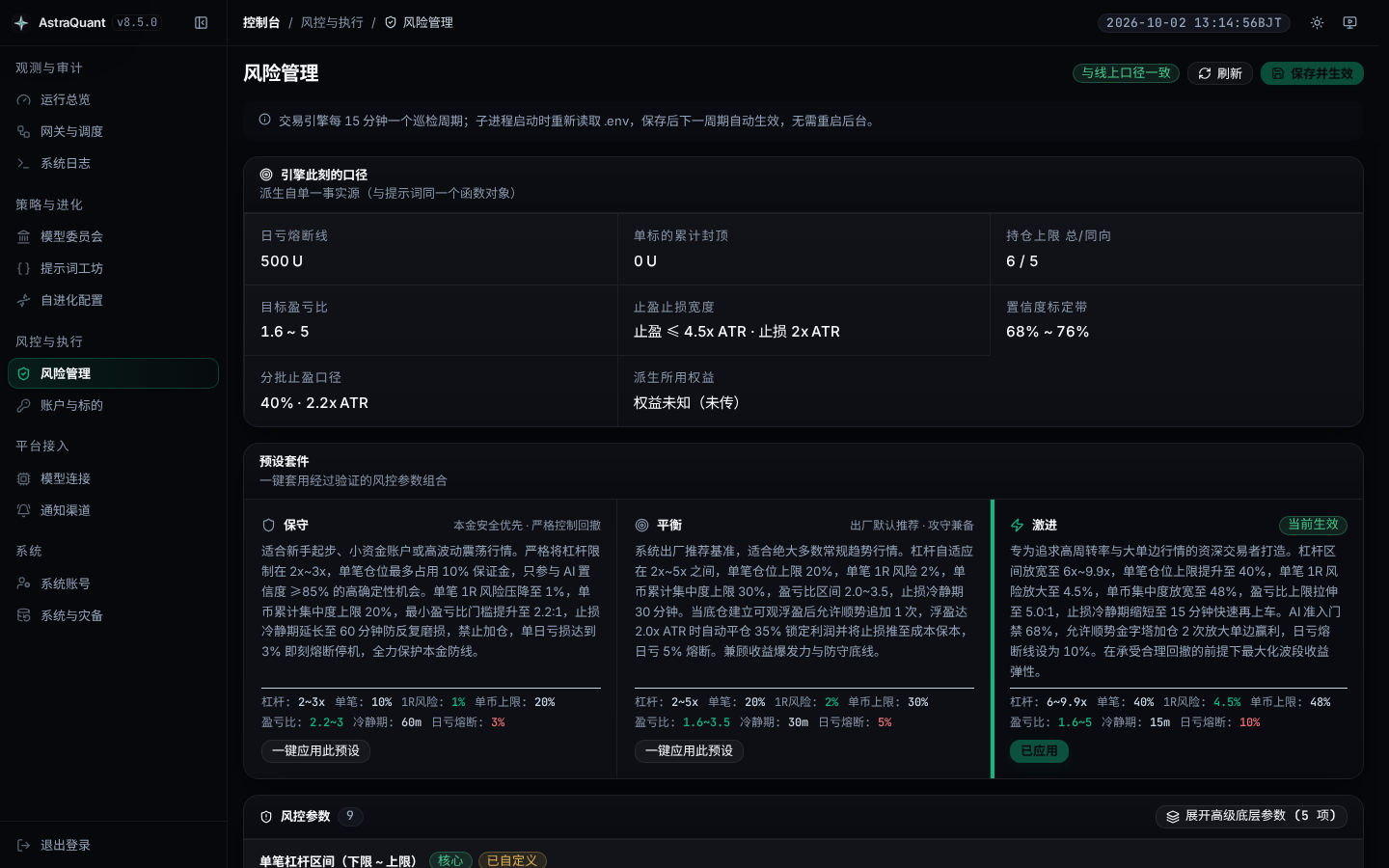The image size is (1389, 868).
Task: Click the 6 / 5 position limit value
Action: (x=1022, y=261)
